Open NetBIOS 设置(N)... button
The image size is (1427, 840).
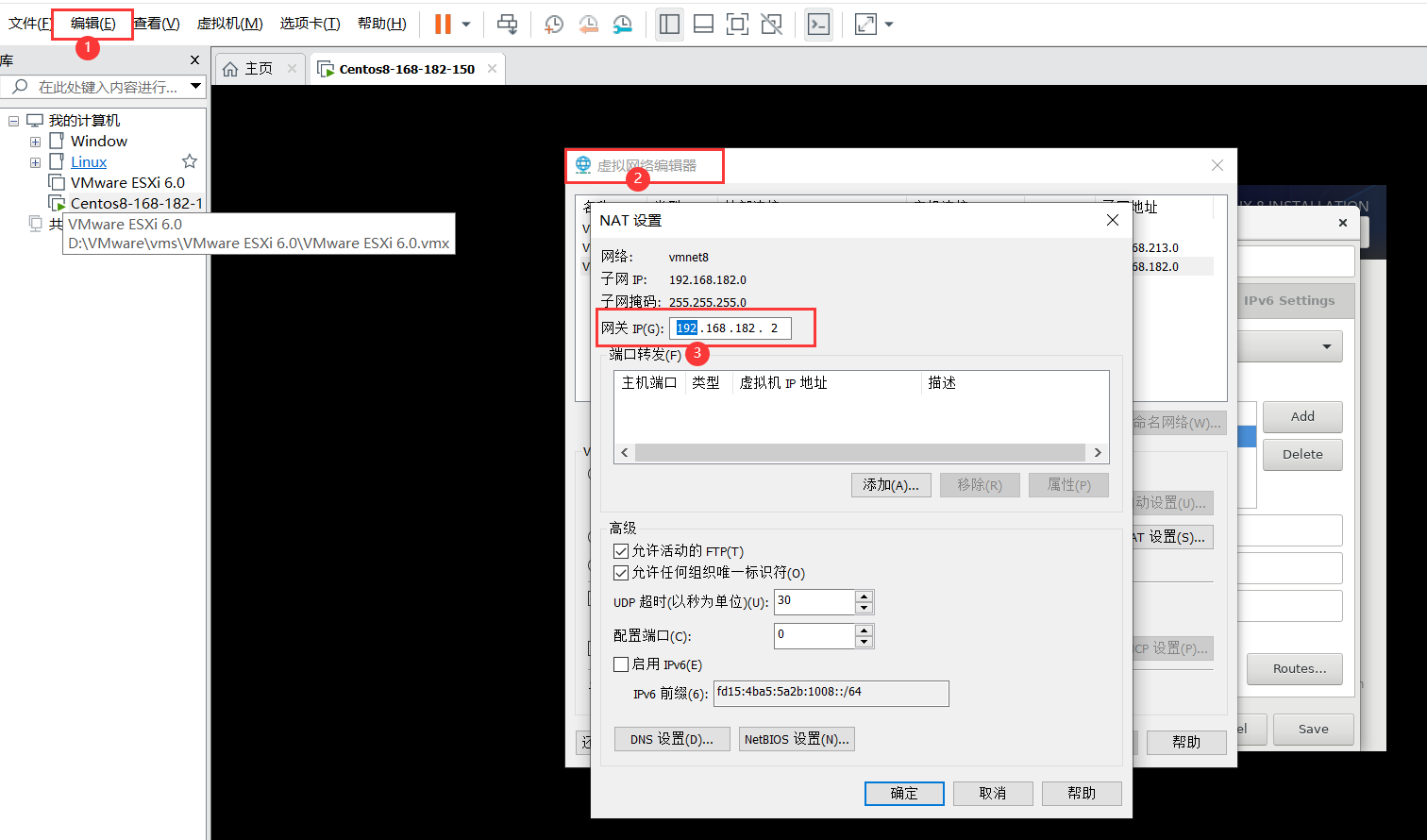(x=797, y=739)
